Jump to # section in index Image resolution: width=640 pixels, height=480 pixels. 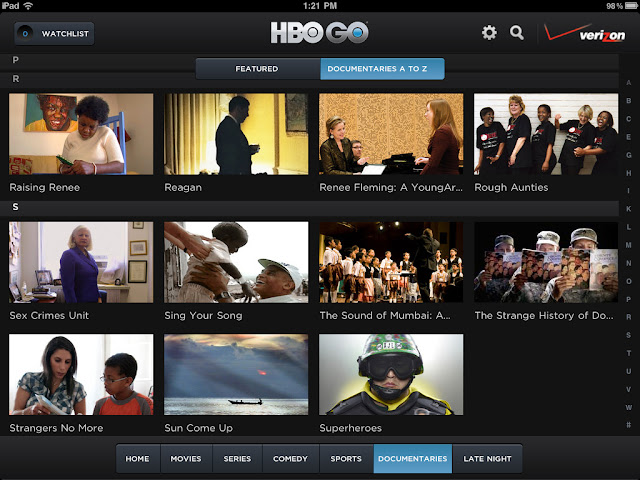pos(629,425)
